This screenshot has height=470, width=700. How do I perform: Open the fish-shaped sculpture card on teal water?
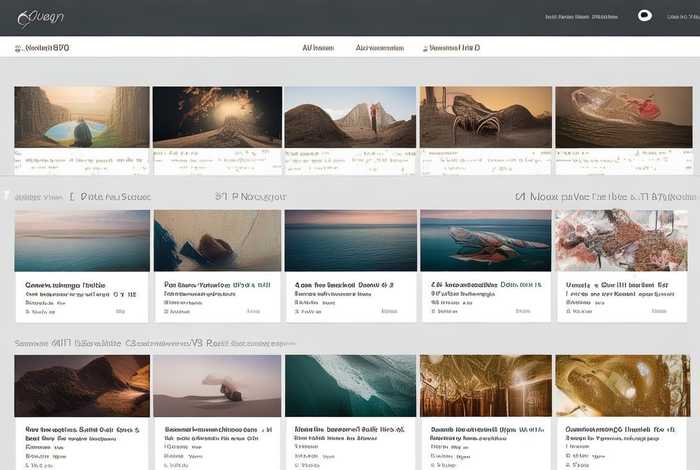485,240
